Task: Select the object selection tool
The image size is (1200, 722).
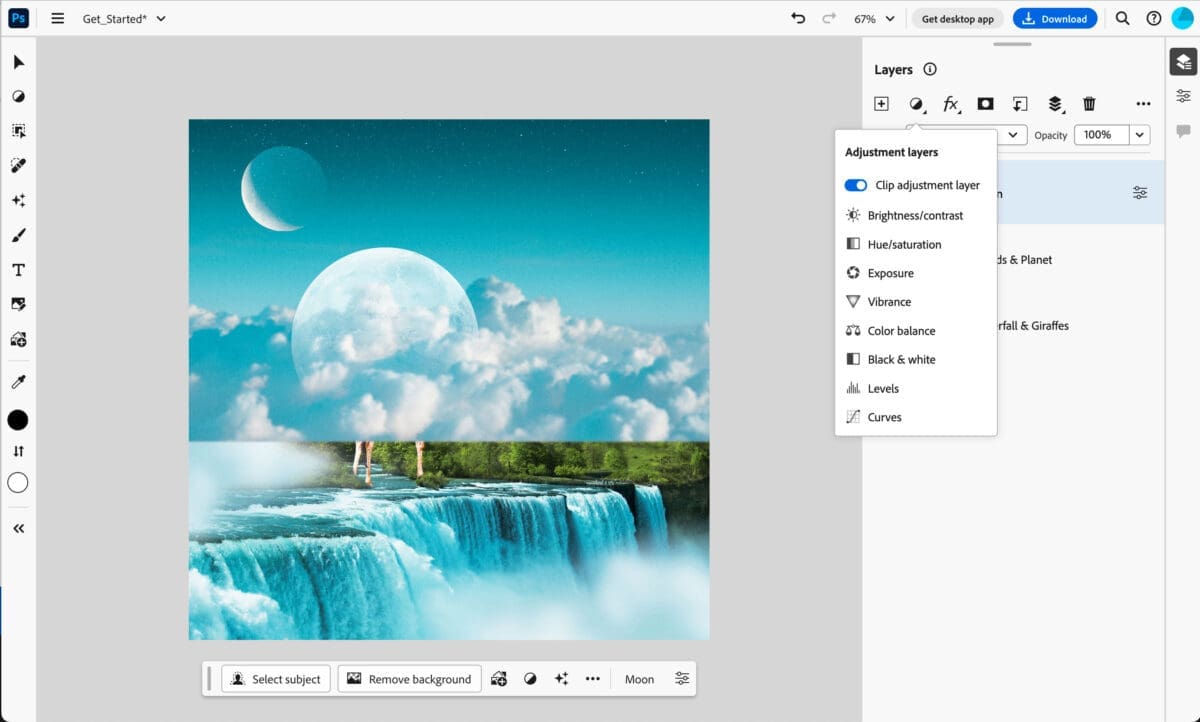Action: coord(18,131)
